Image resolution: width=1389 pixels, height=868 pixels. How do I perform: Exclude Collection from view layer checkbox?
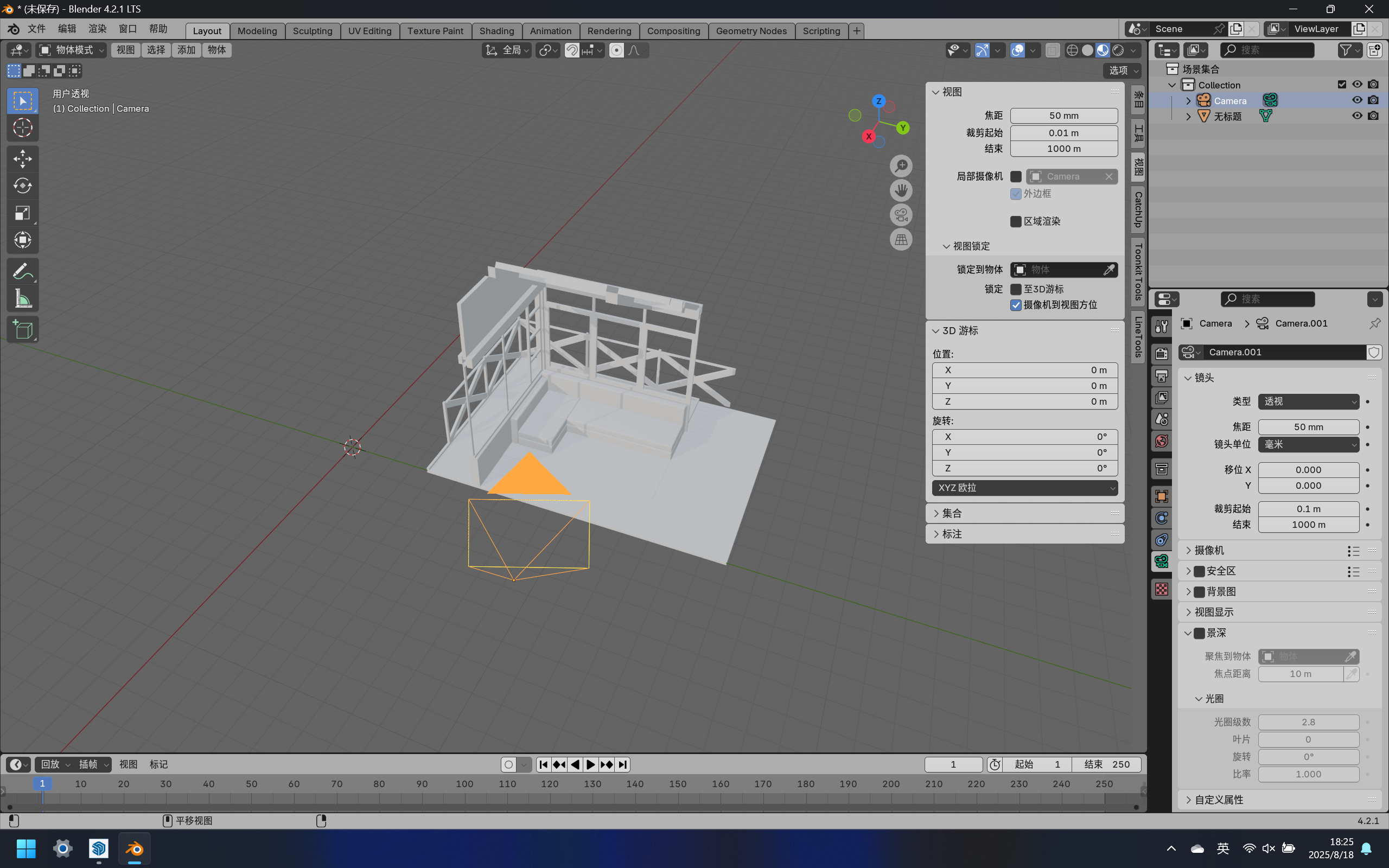pyautogui.click(x=1341, y=85)
